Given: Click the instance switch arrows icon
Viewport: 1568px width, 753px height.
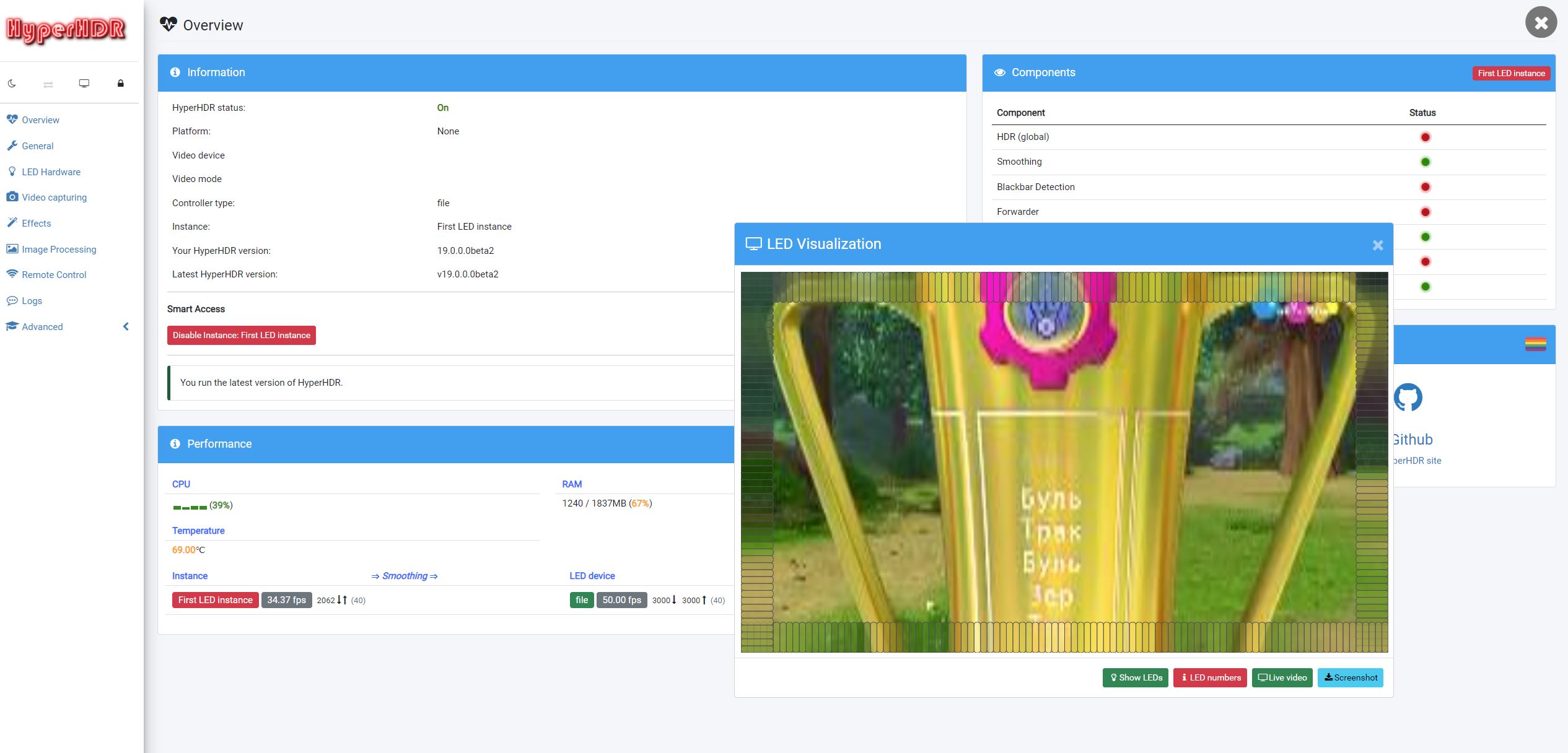Looking at the screenshot, I should [48, 84].
